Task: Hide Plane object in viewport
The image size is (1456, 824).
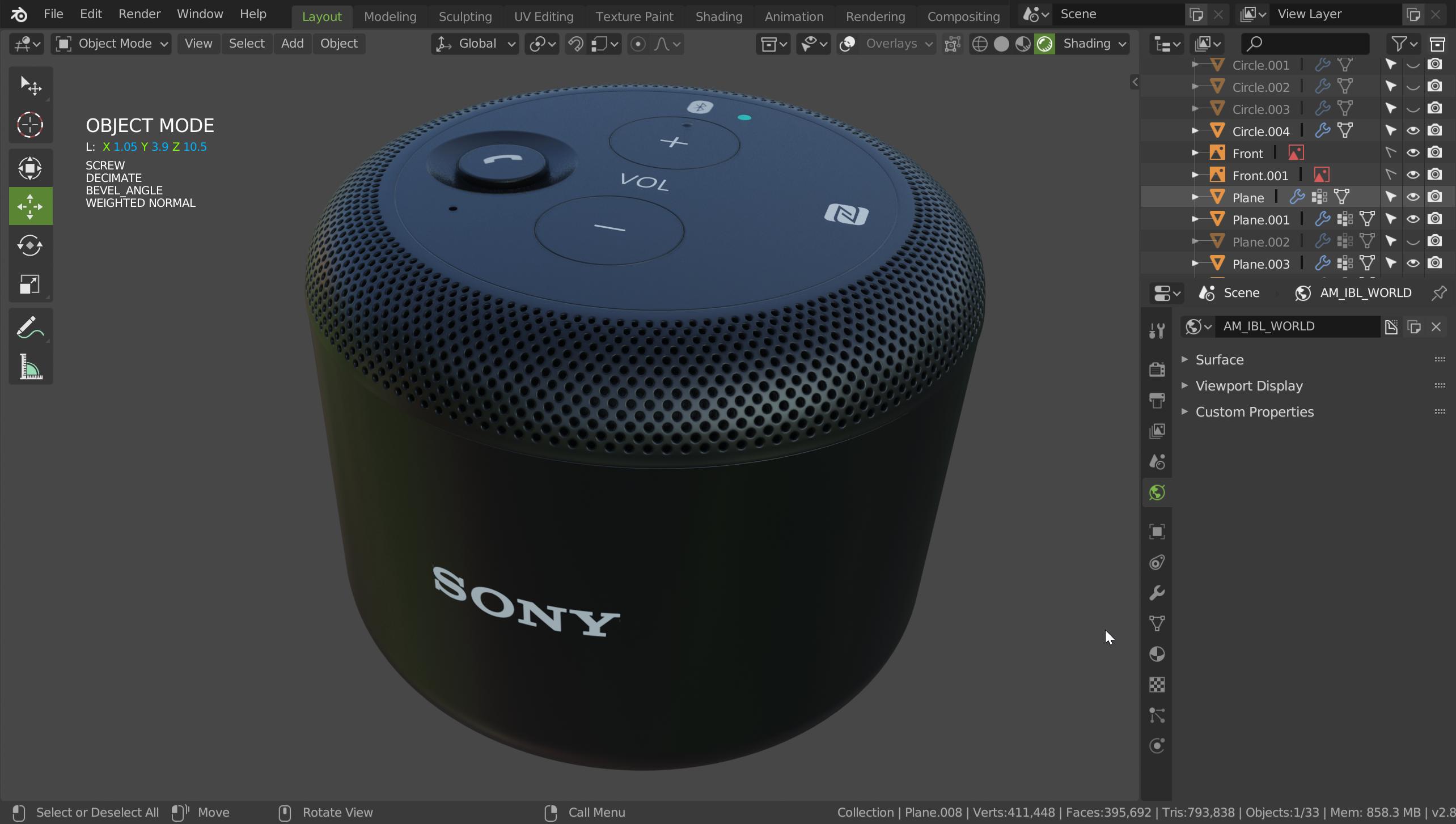Action: [1413, 197]
